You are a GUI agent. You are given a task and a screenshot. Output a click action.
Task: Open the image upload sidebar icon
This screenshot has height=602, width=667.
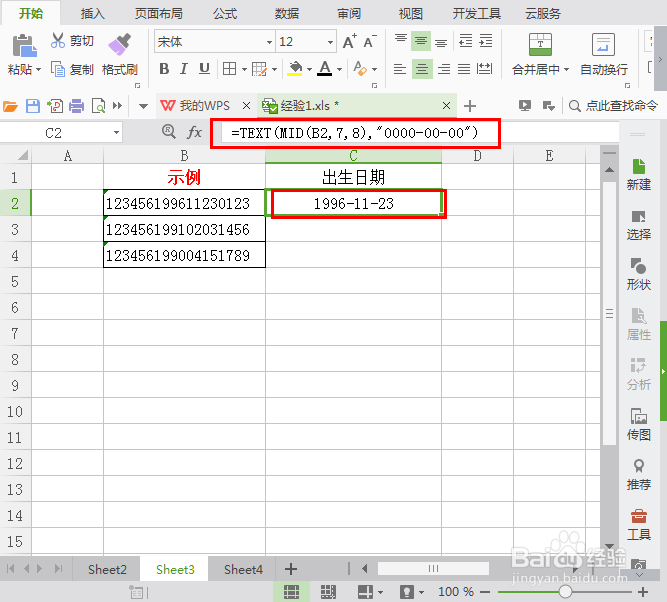(x=638, y=416)
